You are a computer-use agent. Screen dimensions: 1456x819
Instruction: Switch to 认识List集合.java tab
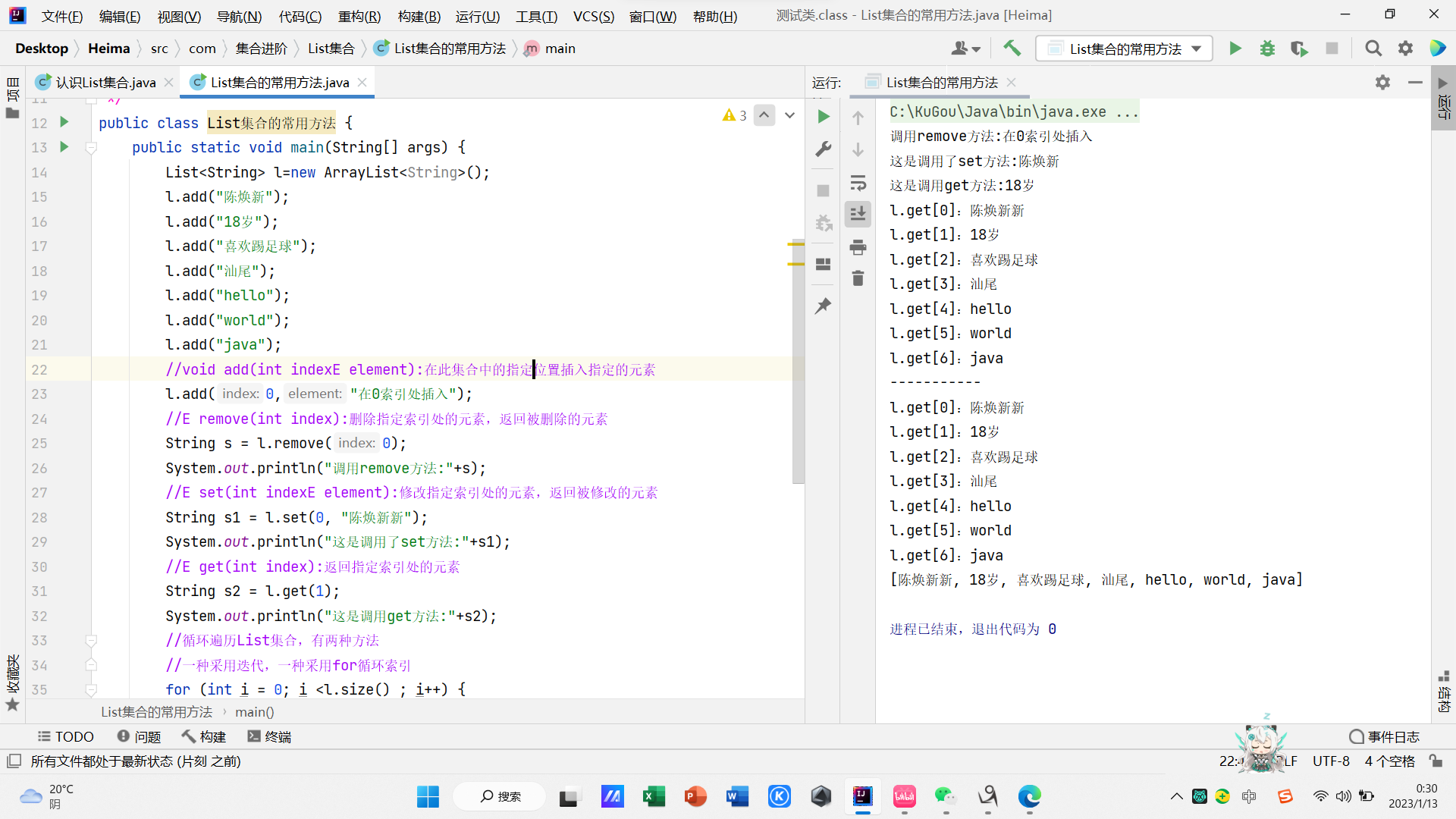click(x=105, y=82)
